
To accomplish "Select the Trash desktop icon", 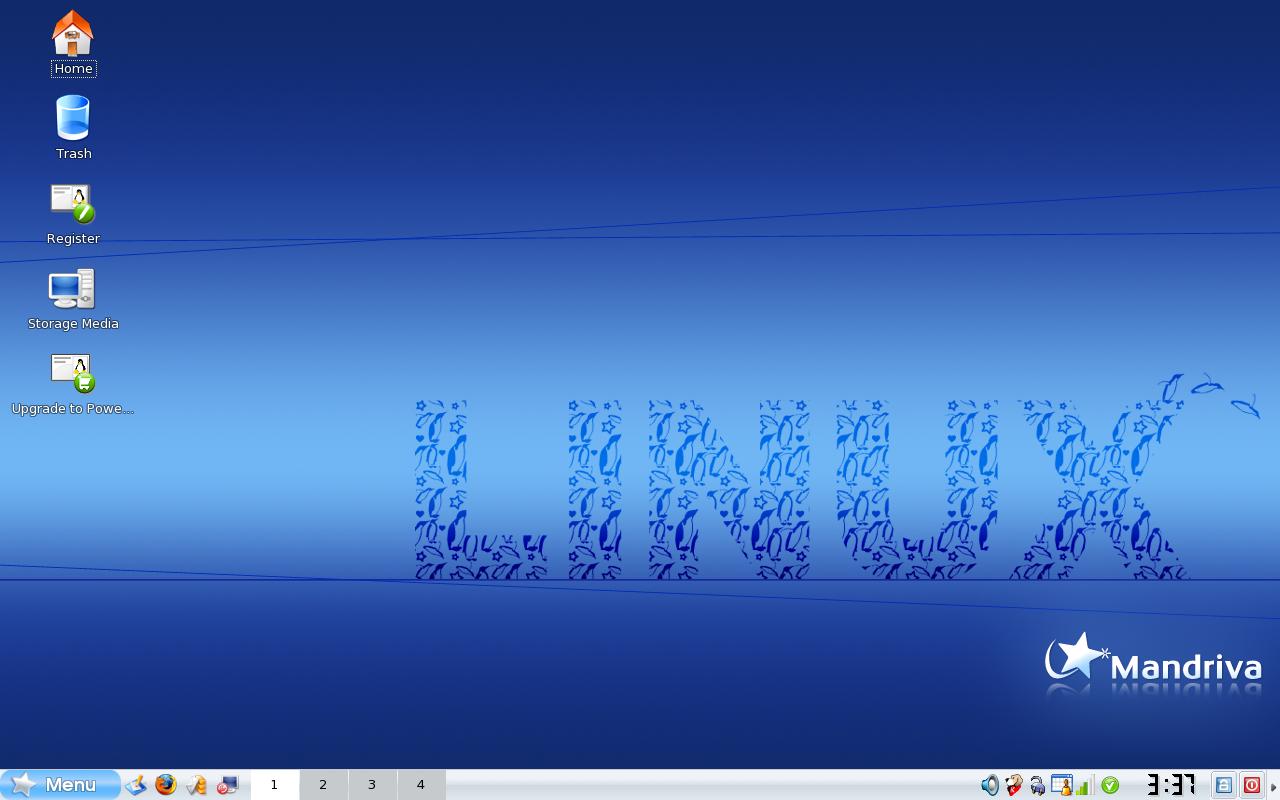I will (73, 127).
